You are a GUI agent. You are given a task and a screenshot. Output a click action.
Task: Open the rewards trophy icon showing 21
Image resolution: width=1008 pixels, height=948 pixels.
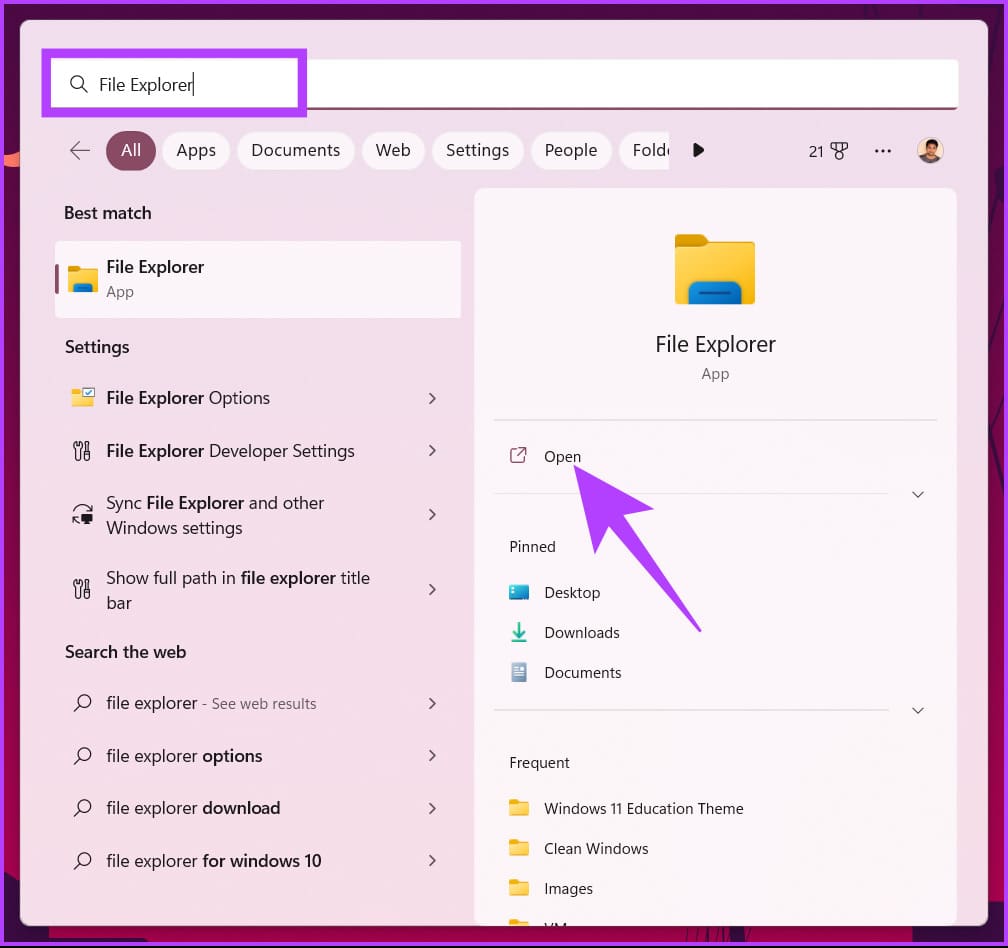[x=839, y=151]
